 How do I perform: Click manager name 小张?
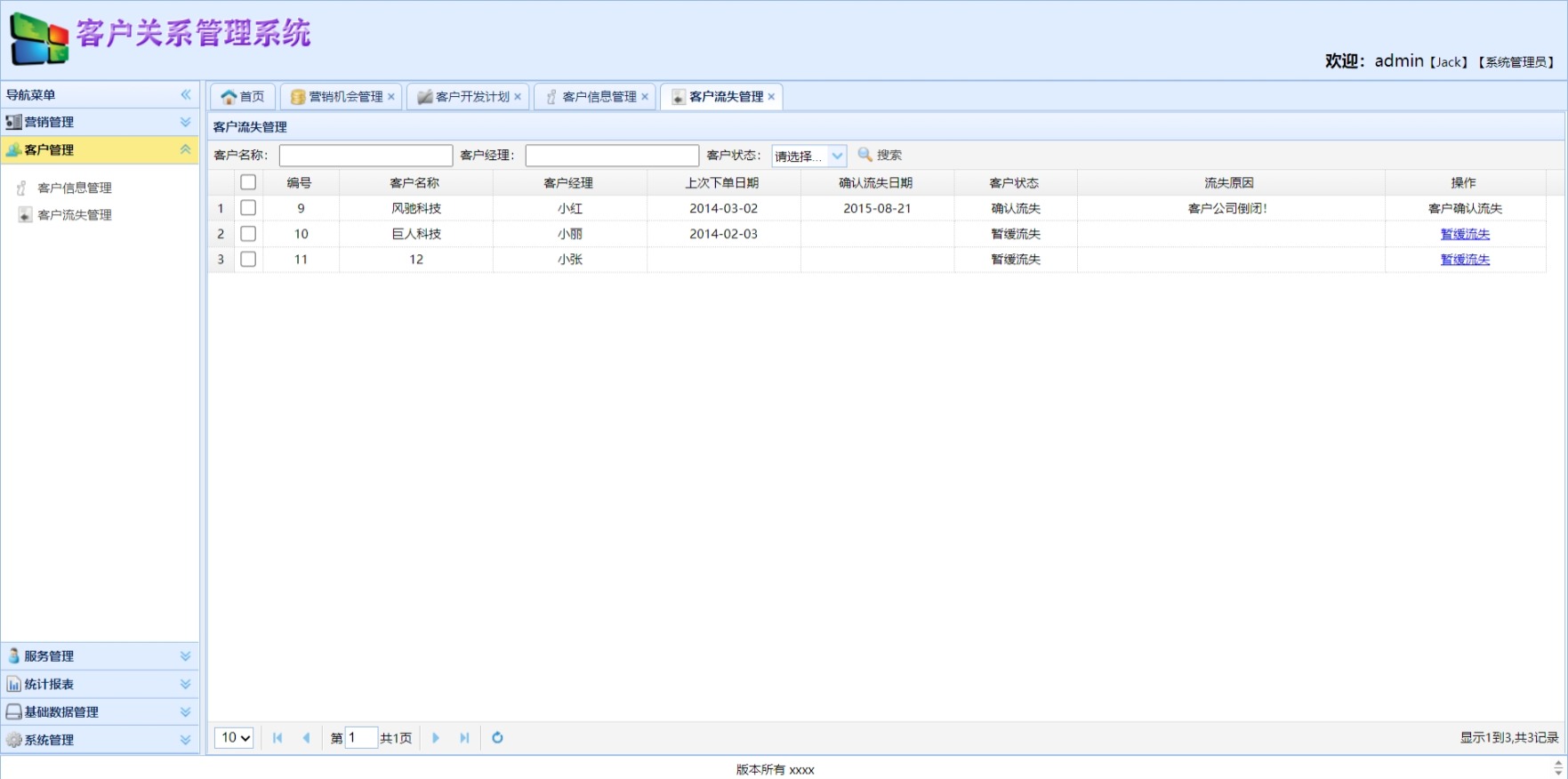pyautogui.click(x=570, y=260)
